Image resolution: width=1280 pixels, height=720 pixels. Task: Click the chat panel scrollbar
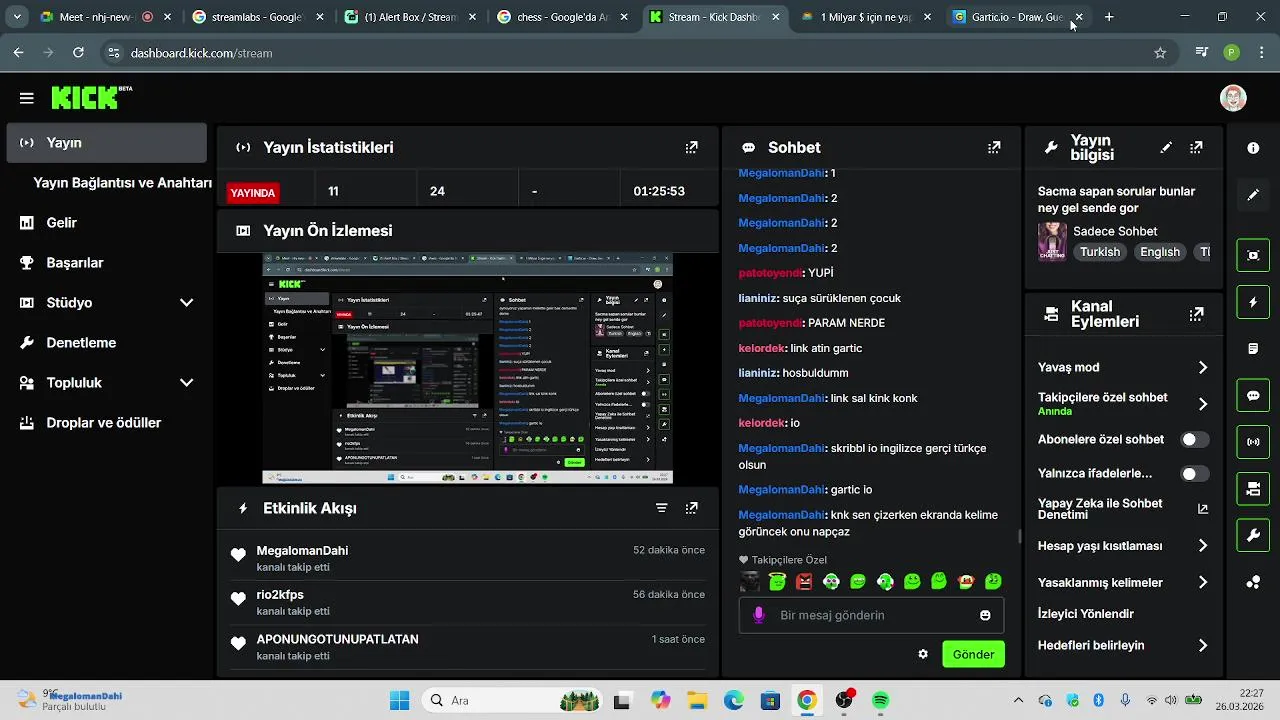point(1019,536)
